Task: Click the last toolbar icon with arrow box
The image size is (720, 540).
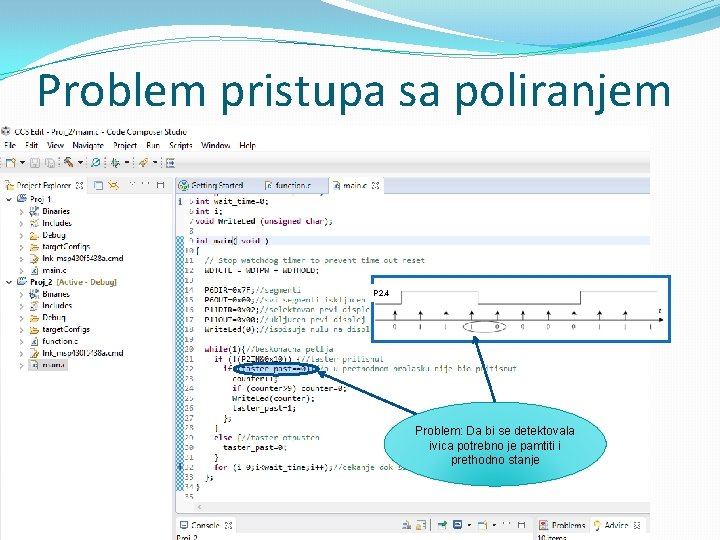Action: click(170, 163)
